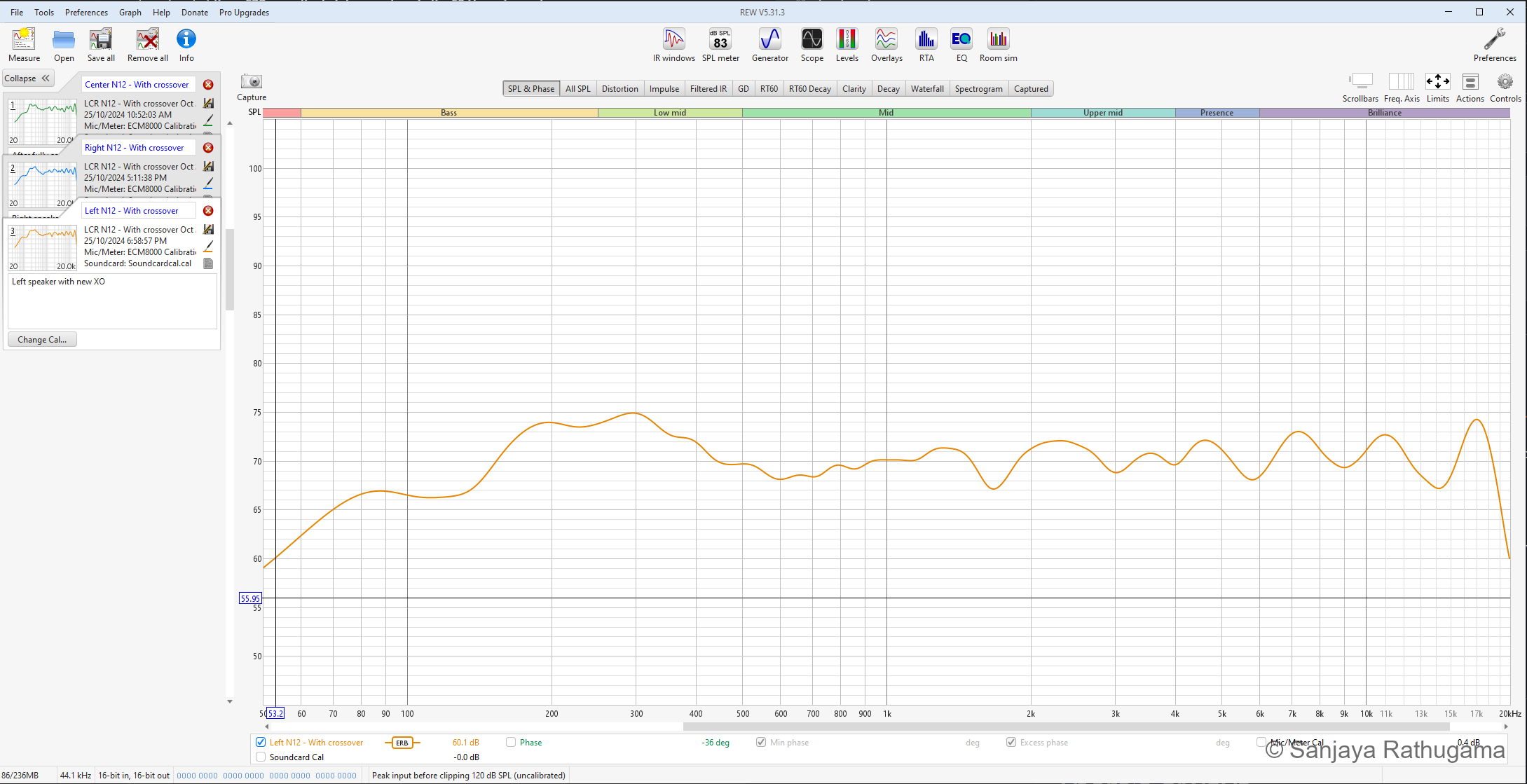1527x784 pixels.
Task: Open a measurement file with Open icon
Action: click(x=64, y=40)
